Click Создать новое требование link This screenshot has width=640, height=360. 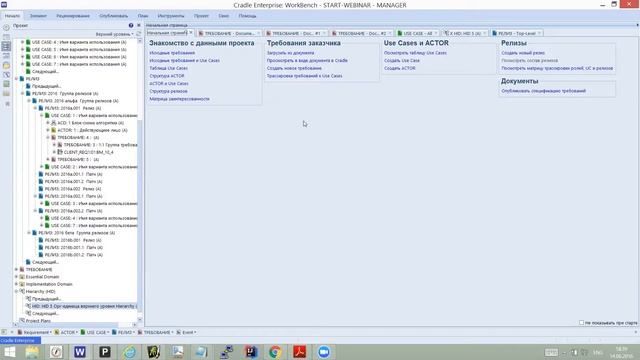coord(294,68)
